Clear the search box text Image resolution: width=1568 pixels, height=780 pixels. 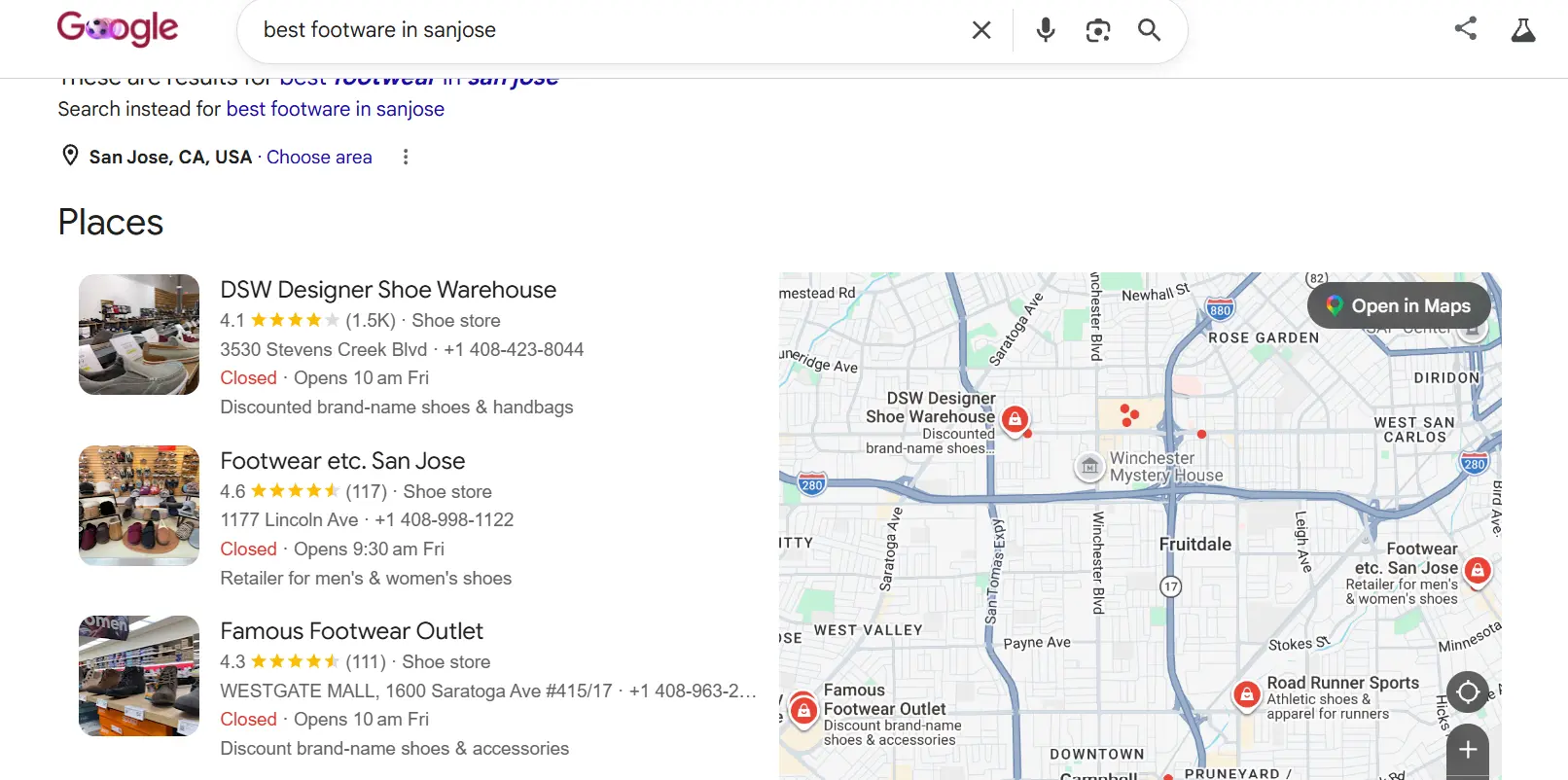pyautogui.click(x=981, y=30)
